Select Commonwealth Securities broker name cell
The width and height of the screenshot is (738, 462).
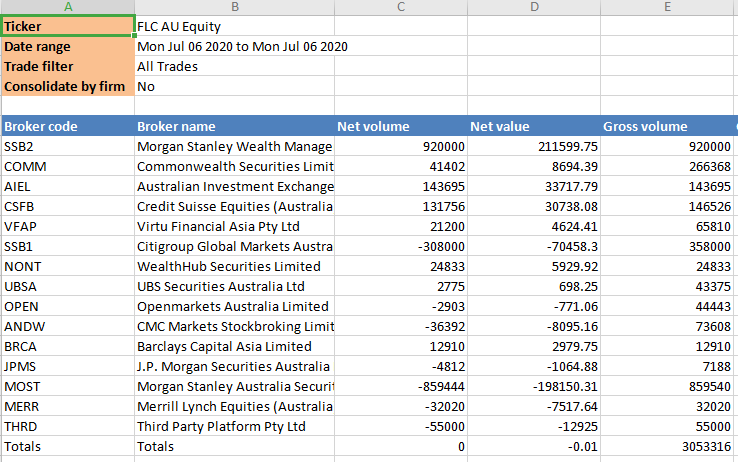pyautogui.click(x=235, y=166)
